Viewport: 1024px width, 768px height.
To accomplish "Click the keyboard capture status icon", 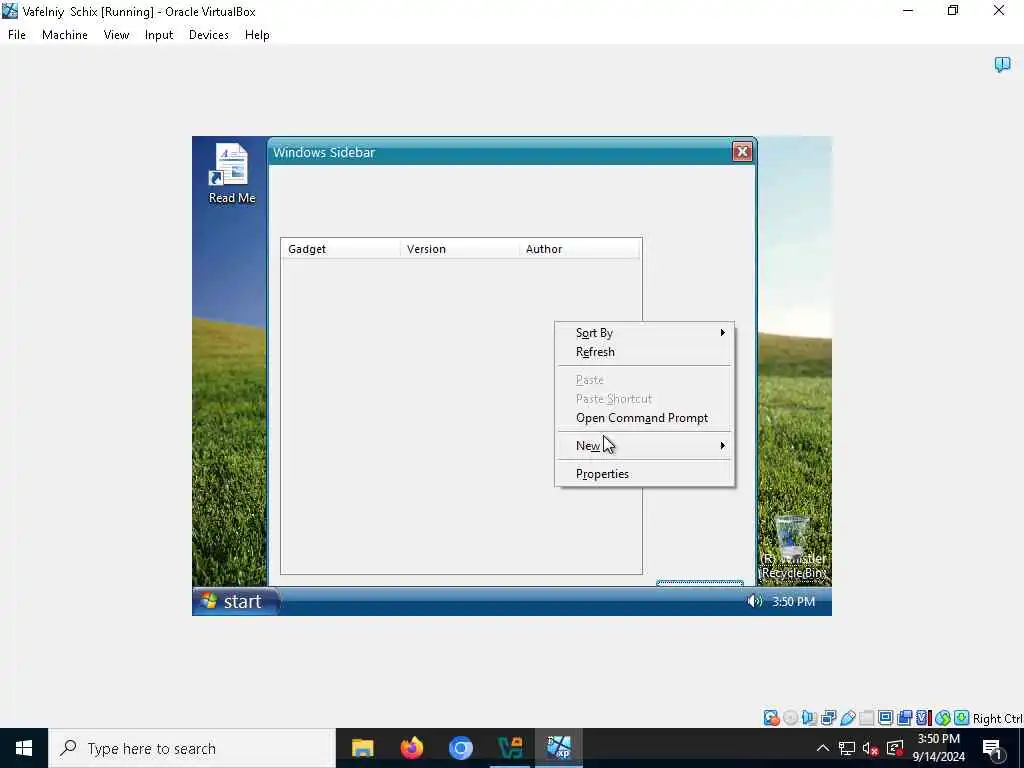I will (961, 718).
